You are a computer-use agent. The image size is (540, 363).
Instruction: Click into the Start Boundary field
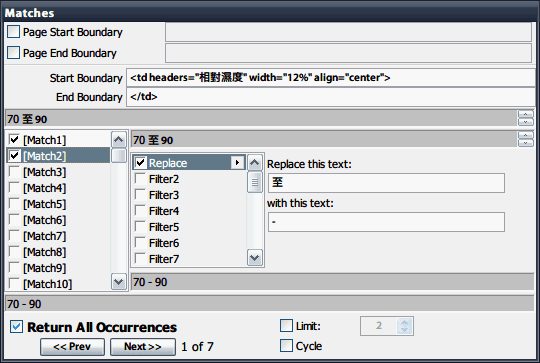coord(331,77)
